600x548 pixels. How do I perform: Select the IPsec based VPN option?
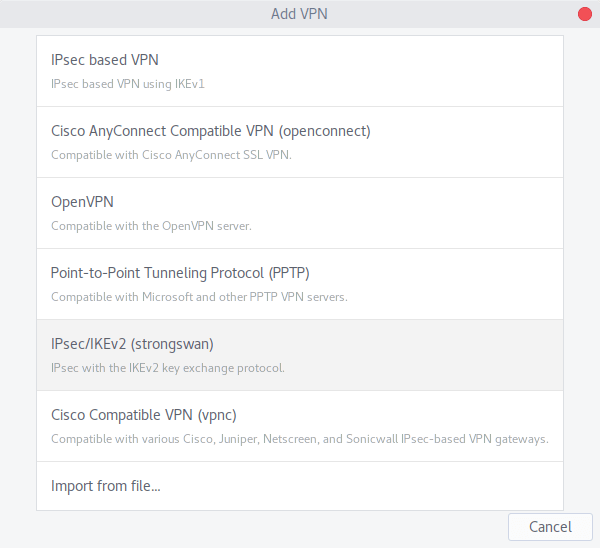coord(300,71)
